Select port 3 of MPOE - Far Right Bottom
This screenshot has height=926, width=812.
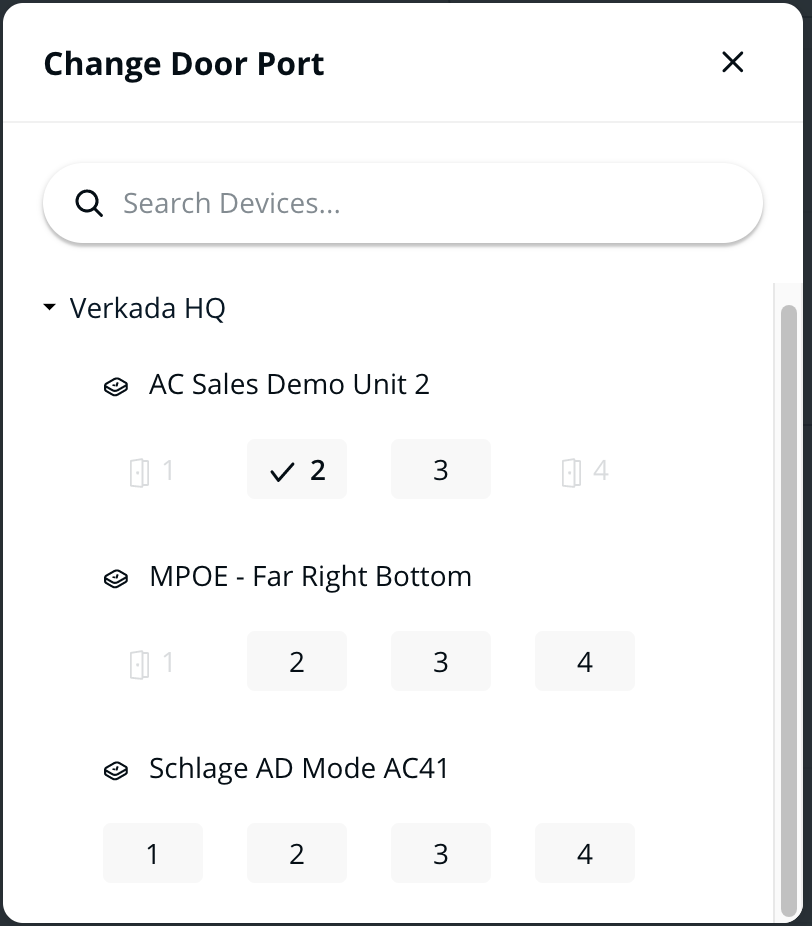(x=441, y=661)
